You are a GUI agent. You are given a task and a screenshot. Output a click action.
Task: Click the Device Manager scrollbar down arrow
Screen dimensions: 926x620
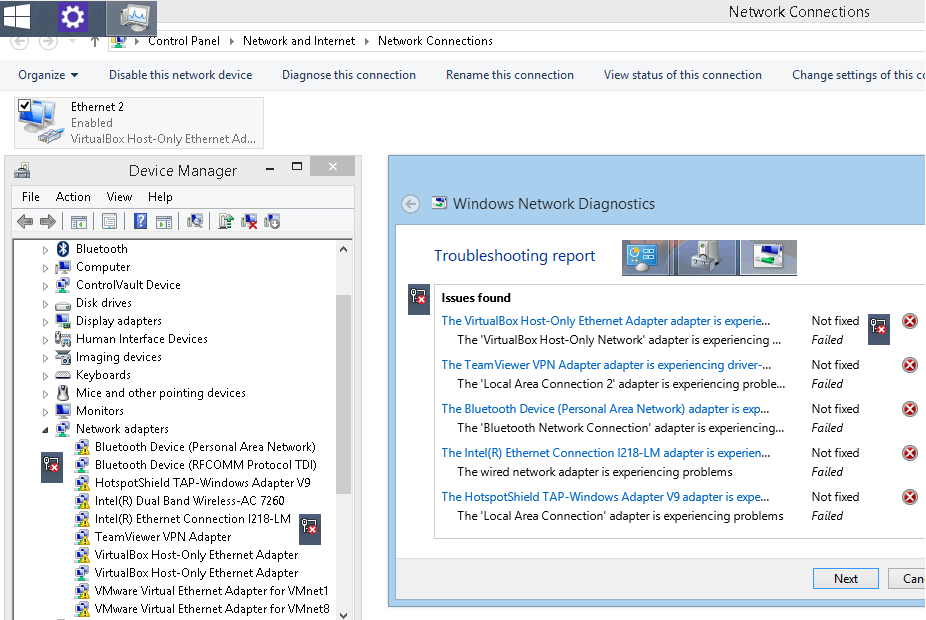coord(344,615)
